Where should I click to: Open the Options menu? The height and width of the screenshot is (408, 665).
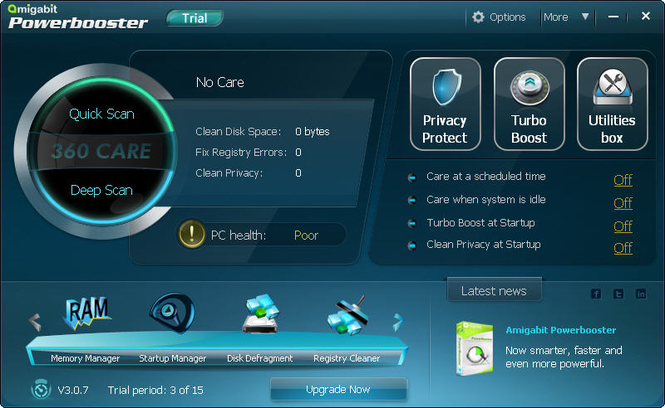507,17
